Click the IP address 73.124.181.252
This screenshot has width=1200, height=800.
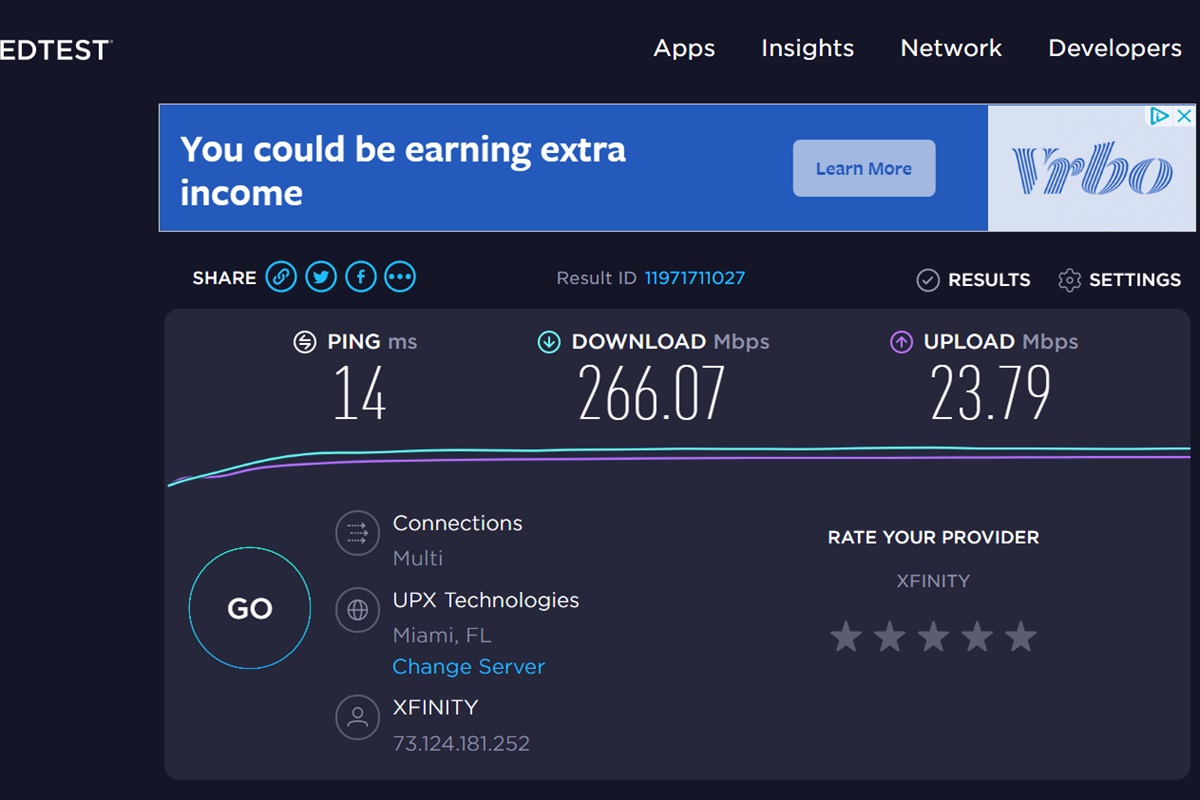461,744
